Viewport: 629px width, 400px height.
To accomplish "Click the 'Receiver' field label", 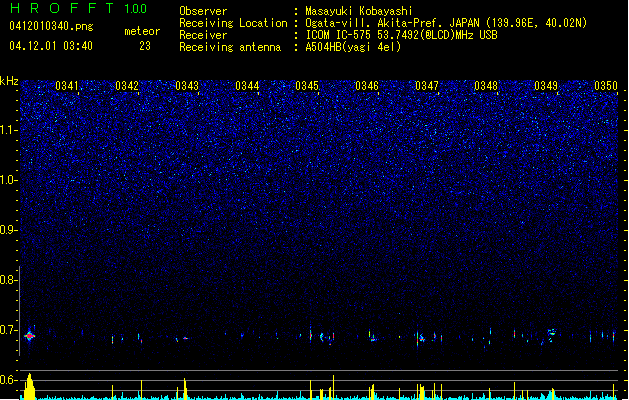I will tap(203, 35).
